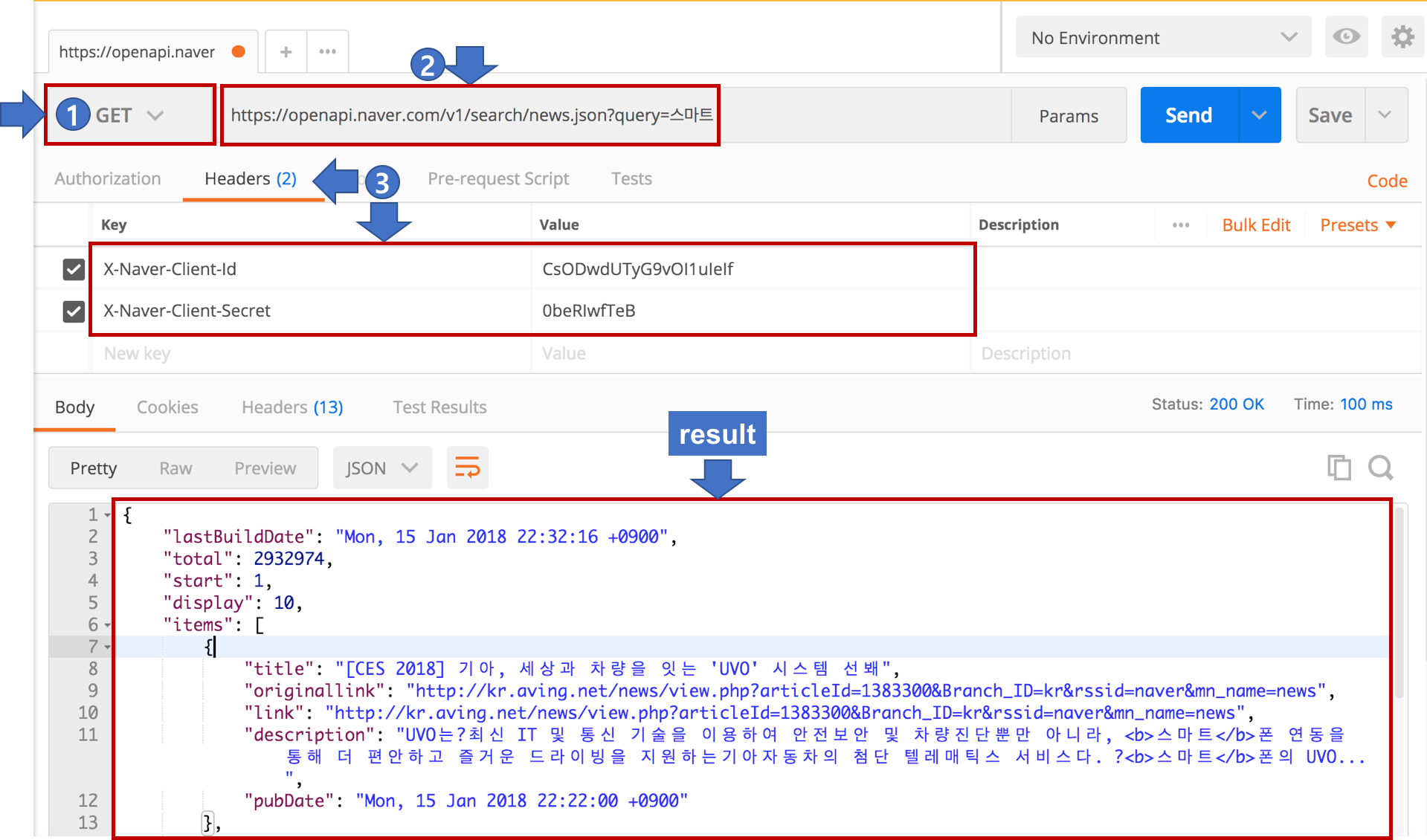The width and height of the screenshot is (1427, 840).
Task: Open the environment quick look eye icon
Action: (x=1346, y=37)
